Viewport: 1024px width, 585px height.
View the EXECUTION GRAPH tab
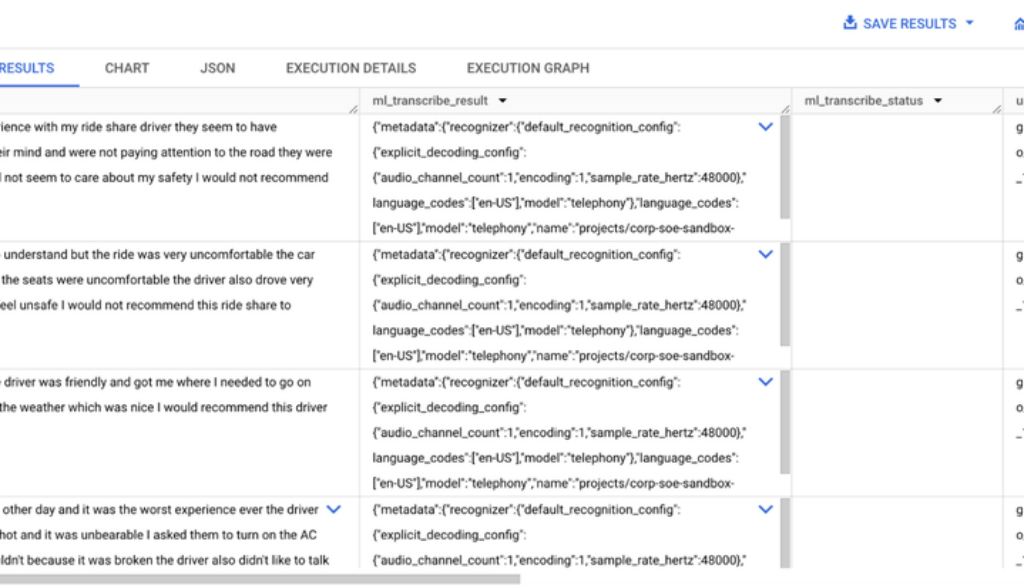pos(528,68)
